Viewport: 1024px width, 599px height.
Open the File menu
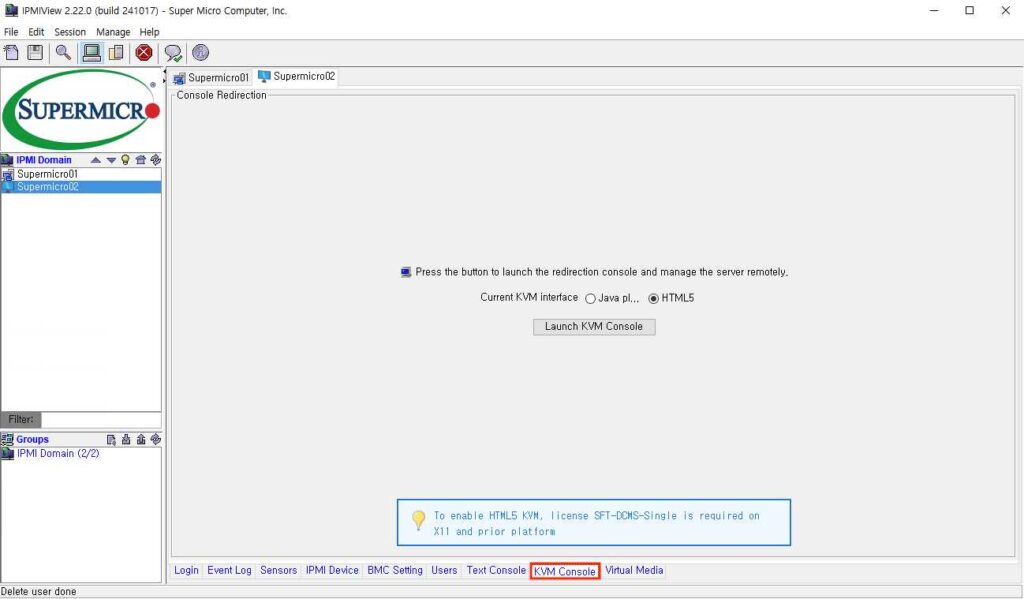point(11,32)
